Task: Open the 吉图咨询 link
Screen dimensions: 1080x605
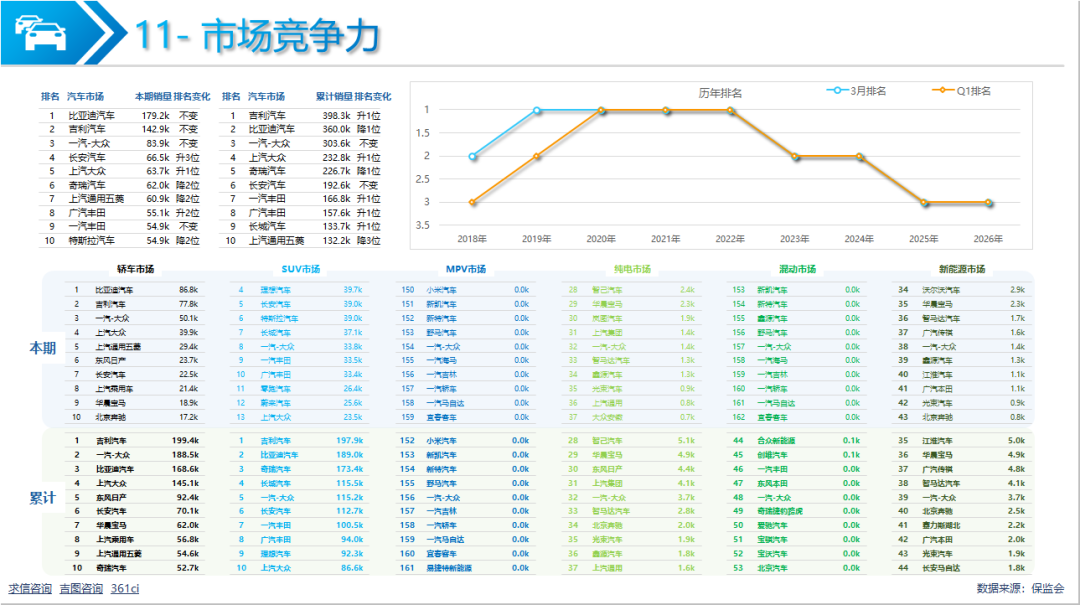Action: click(81, 588)
